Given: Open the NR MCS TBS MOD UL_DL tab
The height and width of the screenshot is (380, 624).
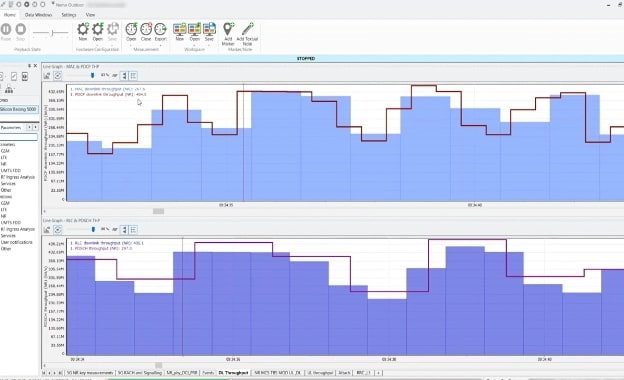Looking at the screenshot, I should click(277, 373).
